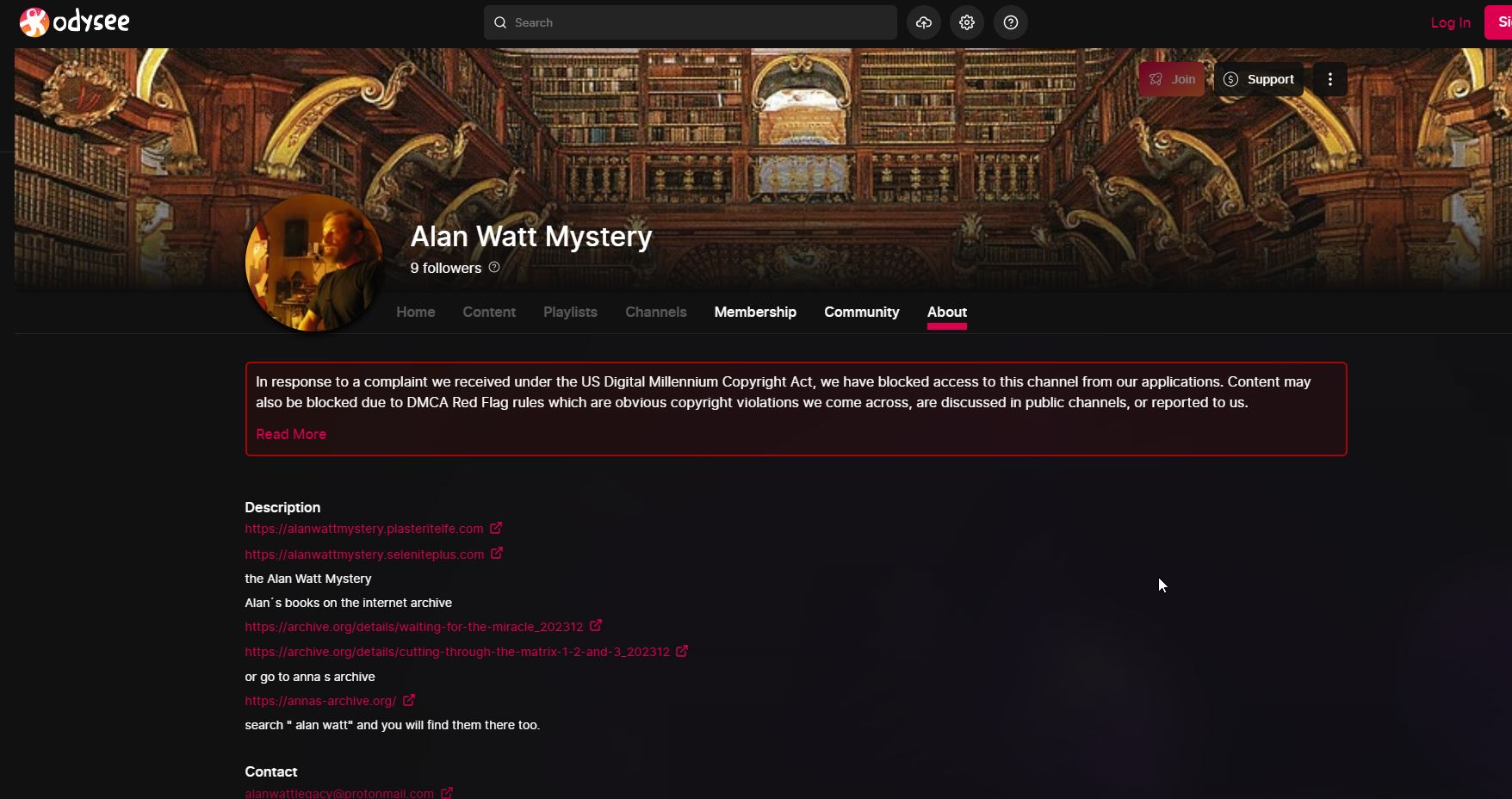
Task: Click the help question mark icon
Action: click(1011, 22)
